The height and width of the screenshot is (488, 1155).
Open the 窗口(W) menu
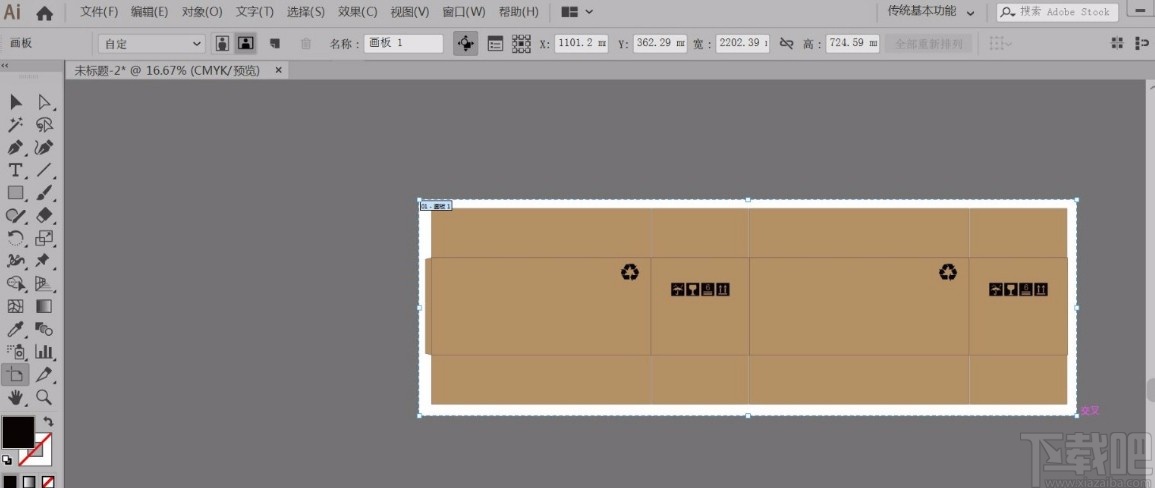tap(464, 12)
